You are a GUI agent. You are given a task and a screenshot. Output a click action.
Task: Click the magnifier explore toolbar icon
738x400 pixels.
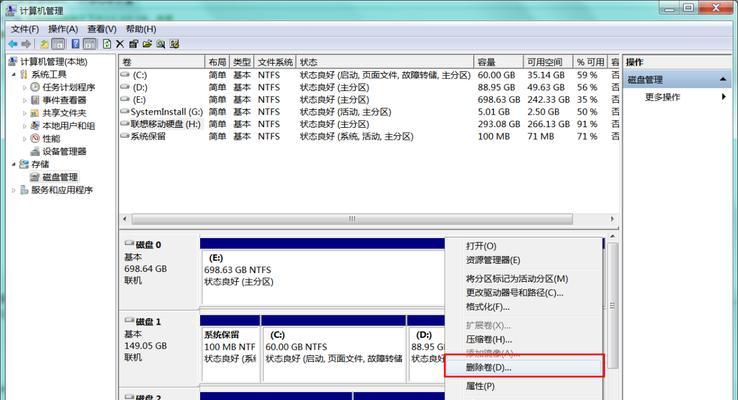point(161,44)
